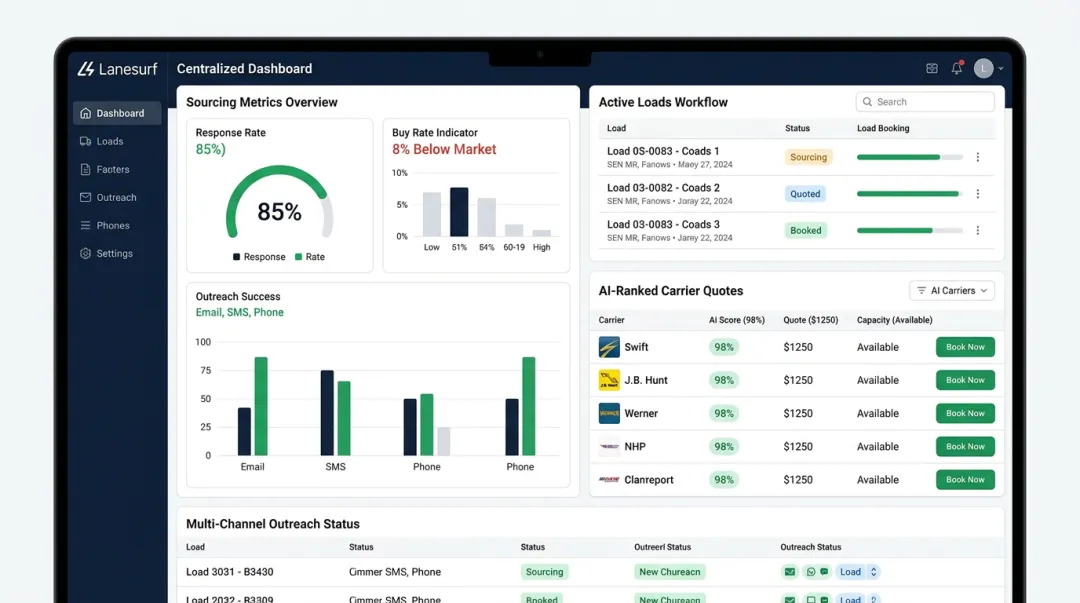Click the user avatar L
Screen dimensions: 1080x603
pos(984,68)
